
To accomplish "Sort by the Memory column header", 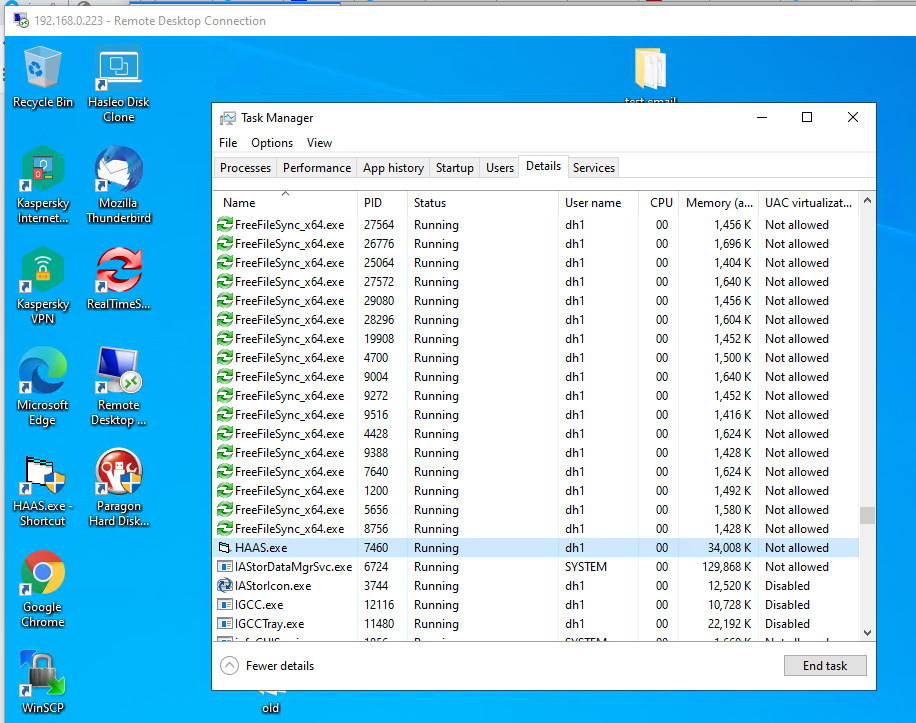I will [719, 203].
